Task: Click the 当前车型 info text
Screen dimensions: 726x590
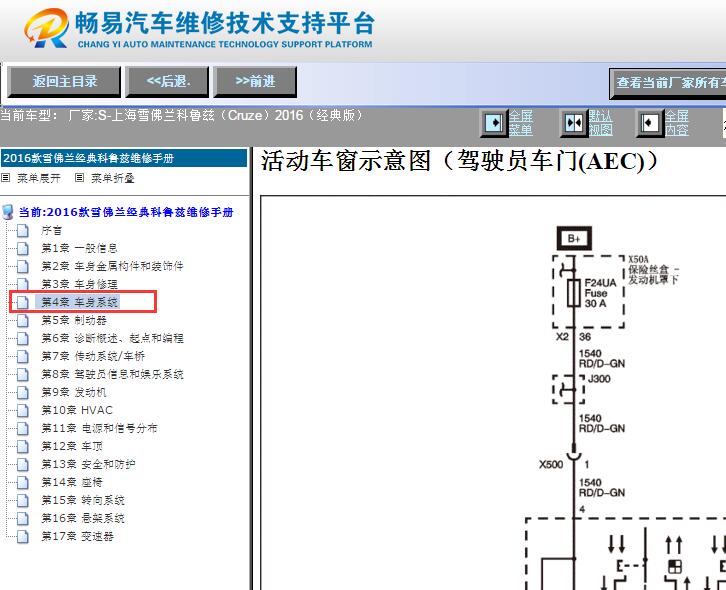Action: point(182,115)
